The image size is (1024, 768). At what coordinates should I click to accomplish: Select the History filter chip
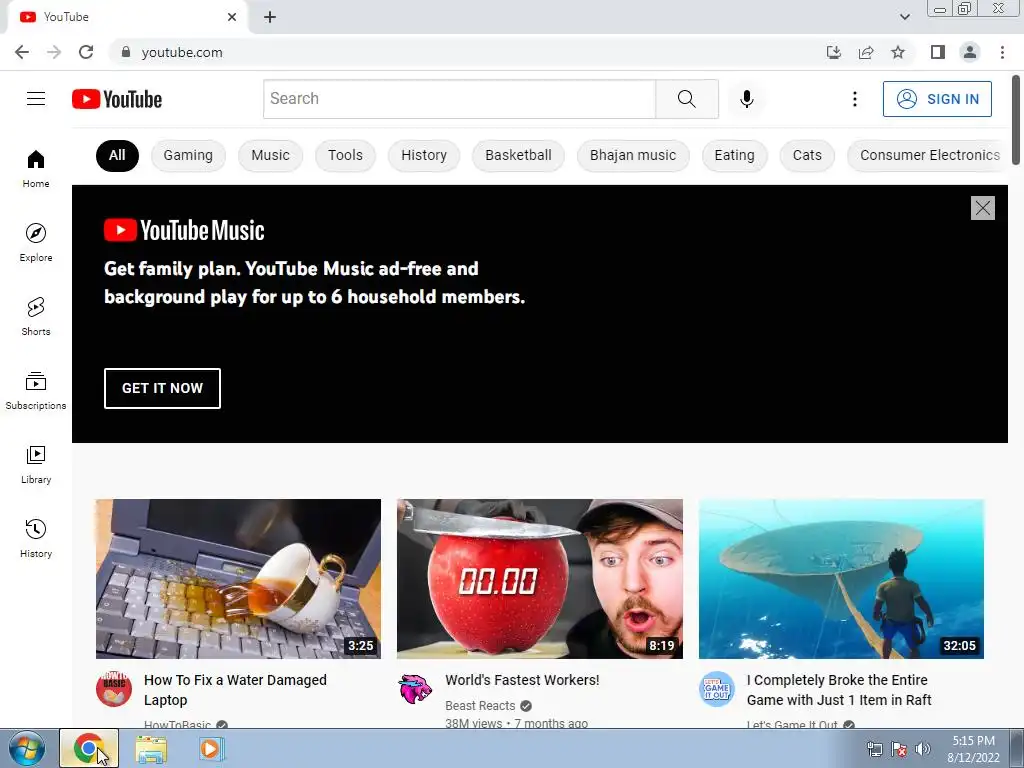(x=424, y=155)
